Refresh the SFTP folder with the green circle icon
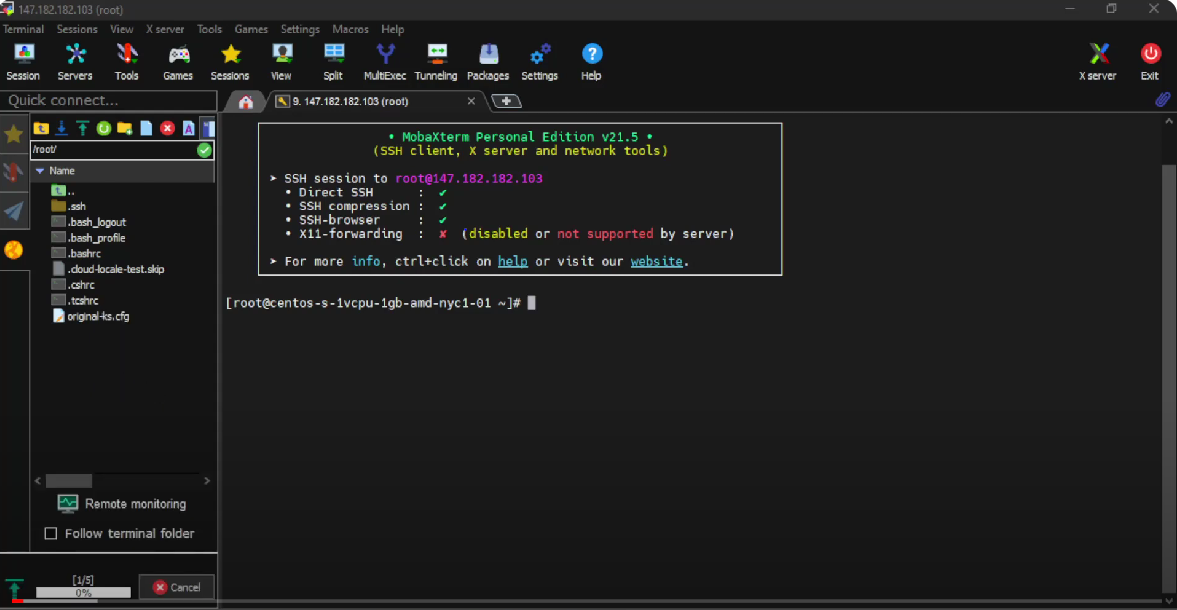 (x=104, y=128)
